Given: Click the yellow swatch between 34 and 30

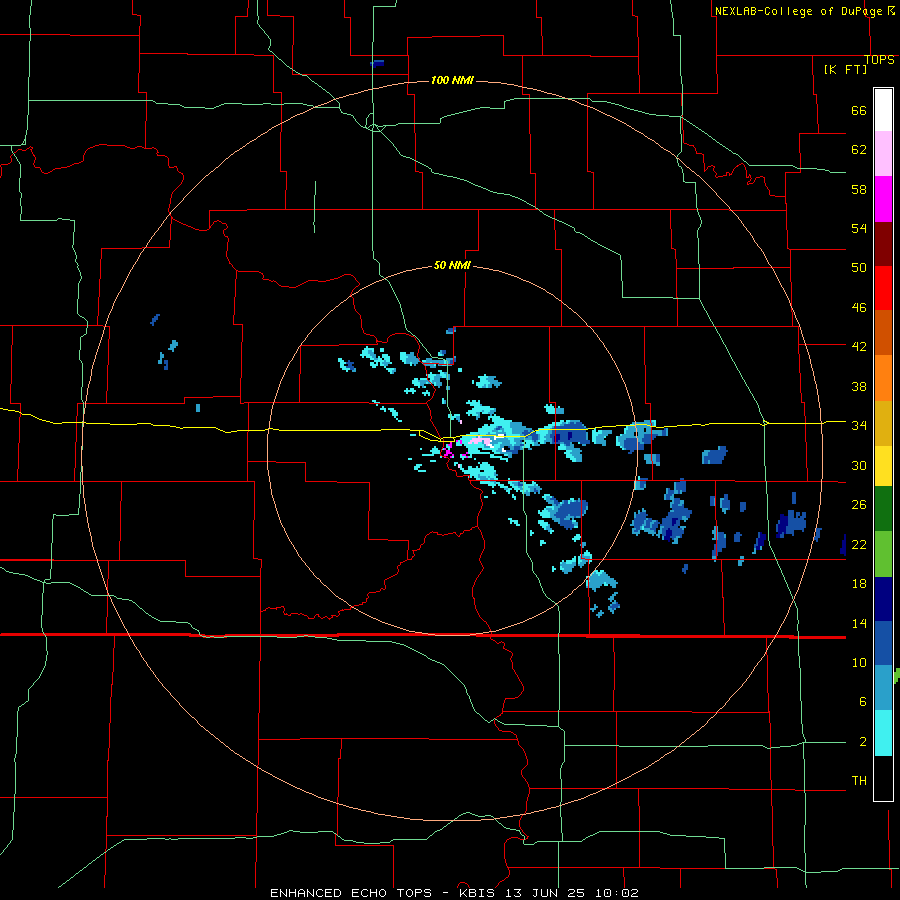Looking at the screenshot, I should pos(883,465).
